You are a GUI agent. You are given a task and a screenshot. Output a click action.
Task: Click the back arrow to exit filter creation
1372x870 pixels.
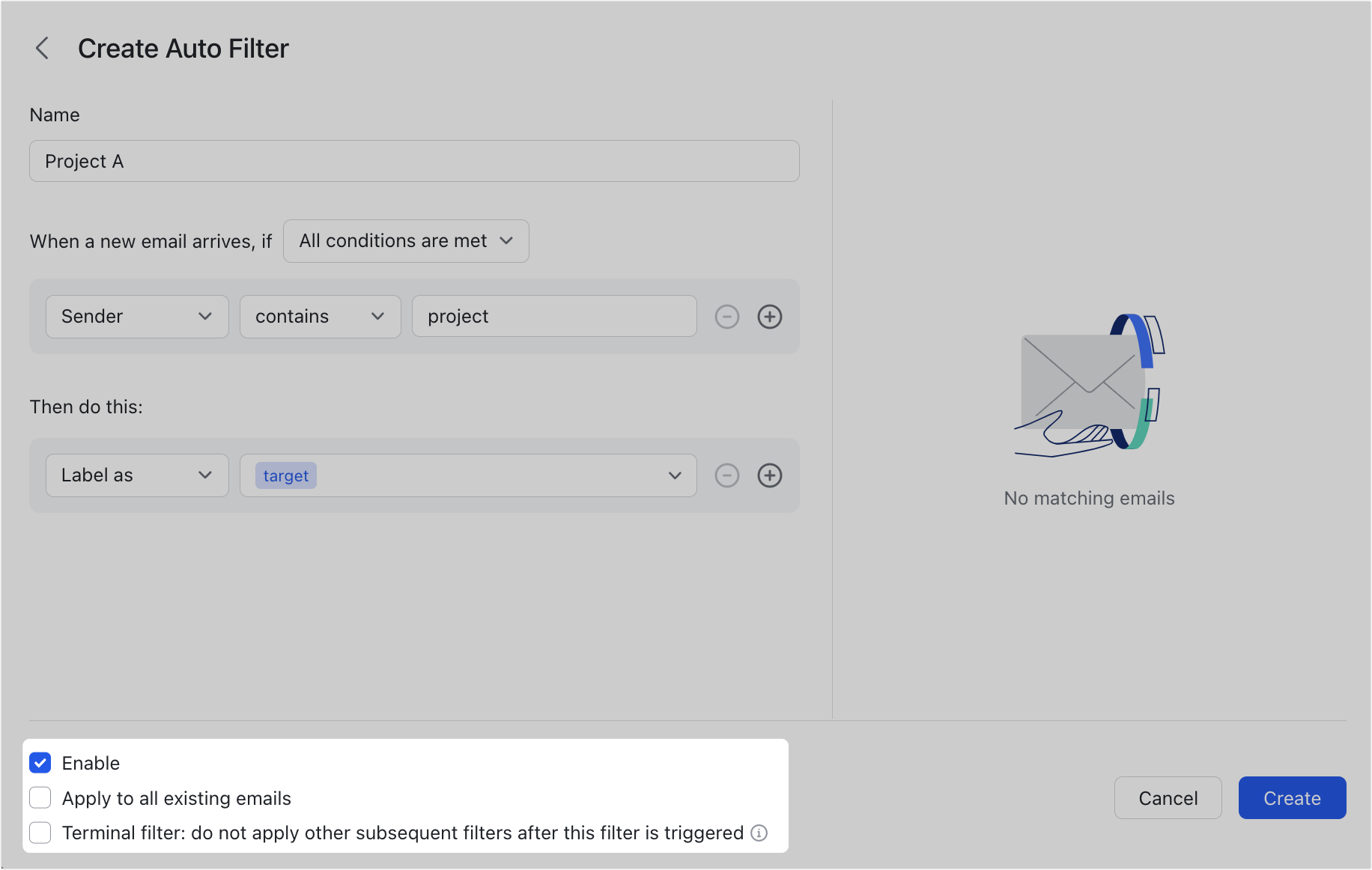(43, 48)
